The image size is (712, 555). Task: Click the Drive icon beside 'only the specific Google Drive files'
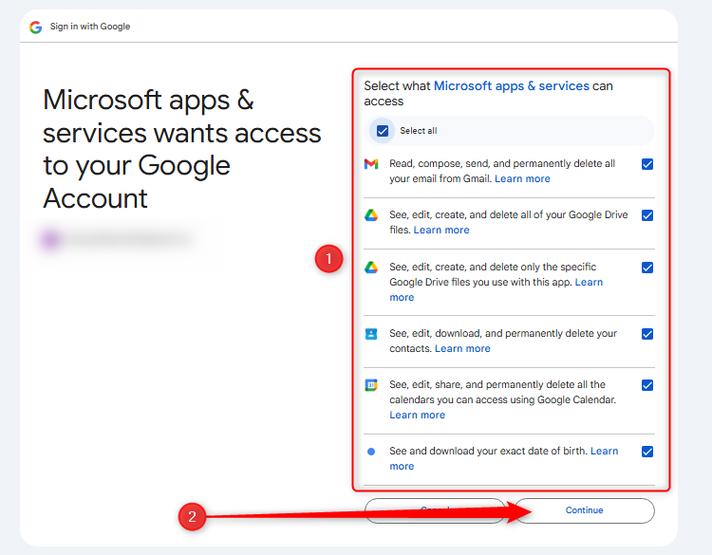coord(371,268)
